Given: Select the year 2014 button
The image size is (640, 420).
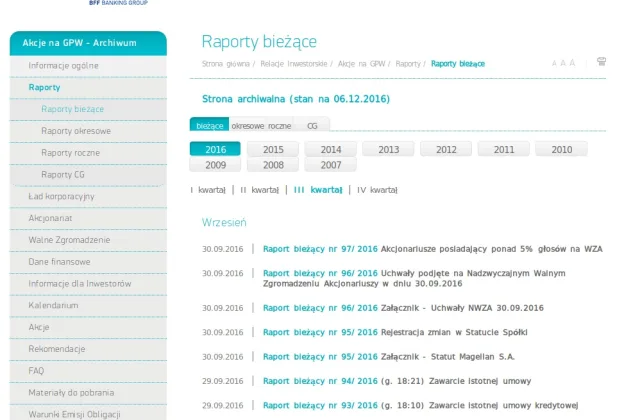Looking at the screenshot, I should pos(331,149).
